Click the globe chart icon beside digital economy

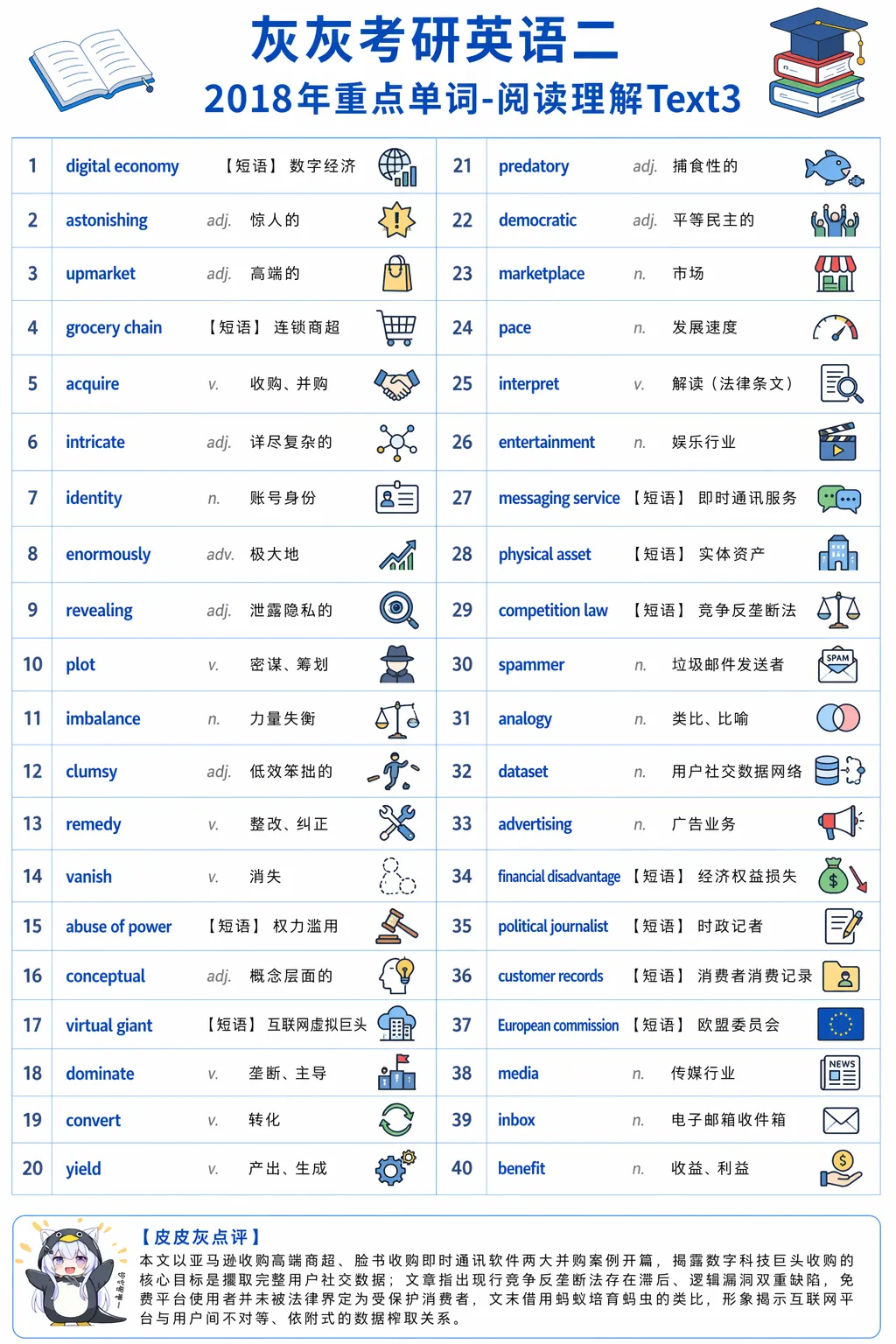[397, 167]
